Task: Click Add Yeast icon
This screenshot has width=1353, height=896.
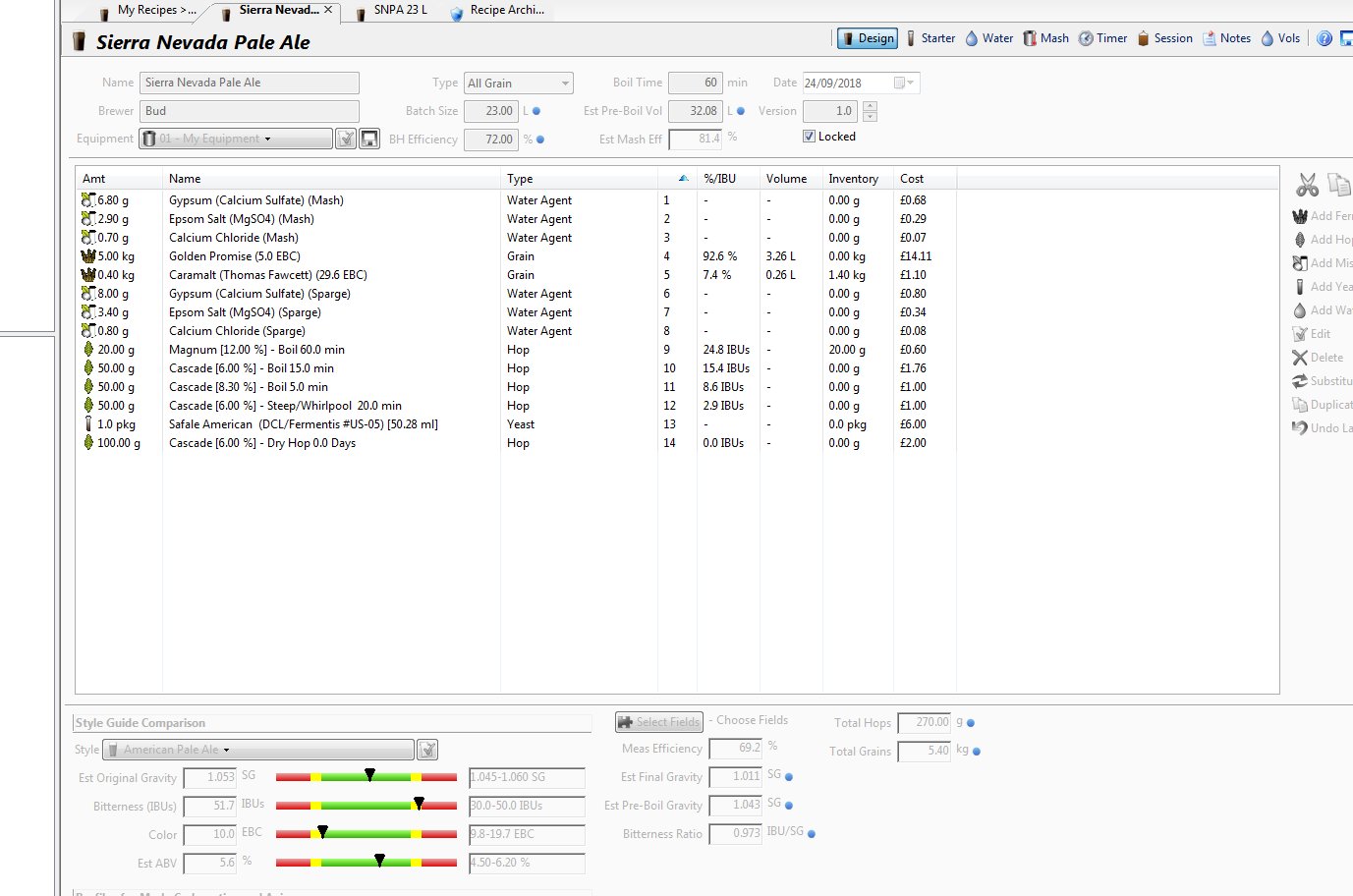Action: (1300, 287)
